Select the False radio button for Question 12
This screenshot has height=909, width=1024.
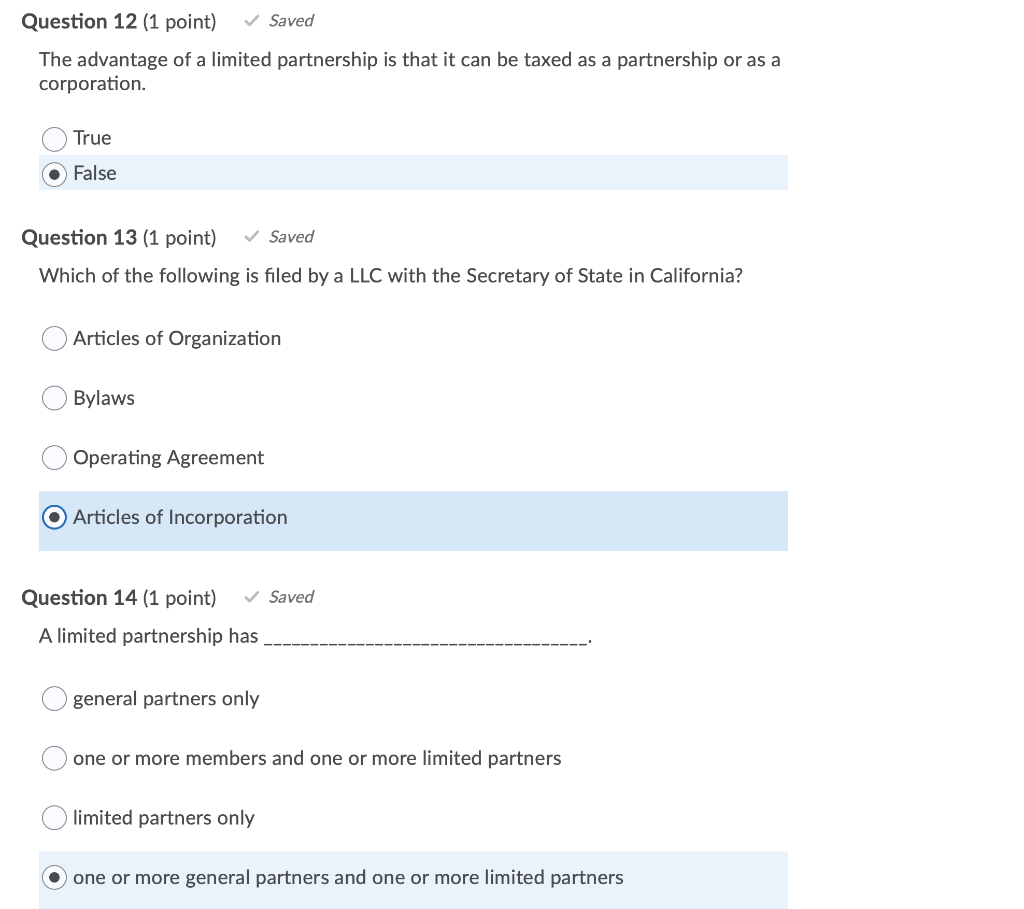point(54,173)
